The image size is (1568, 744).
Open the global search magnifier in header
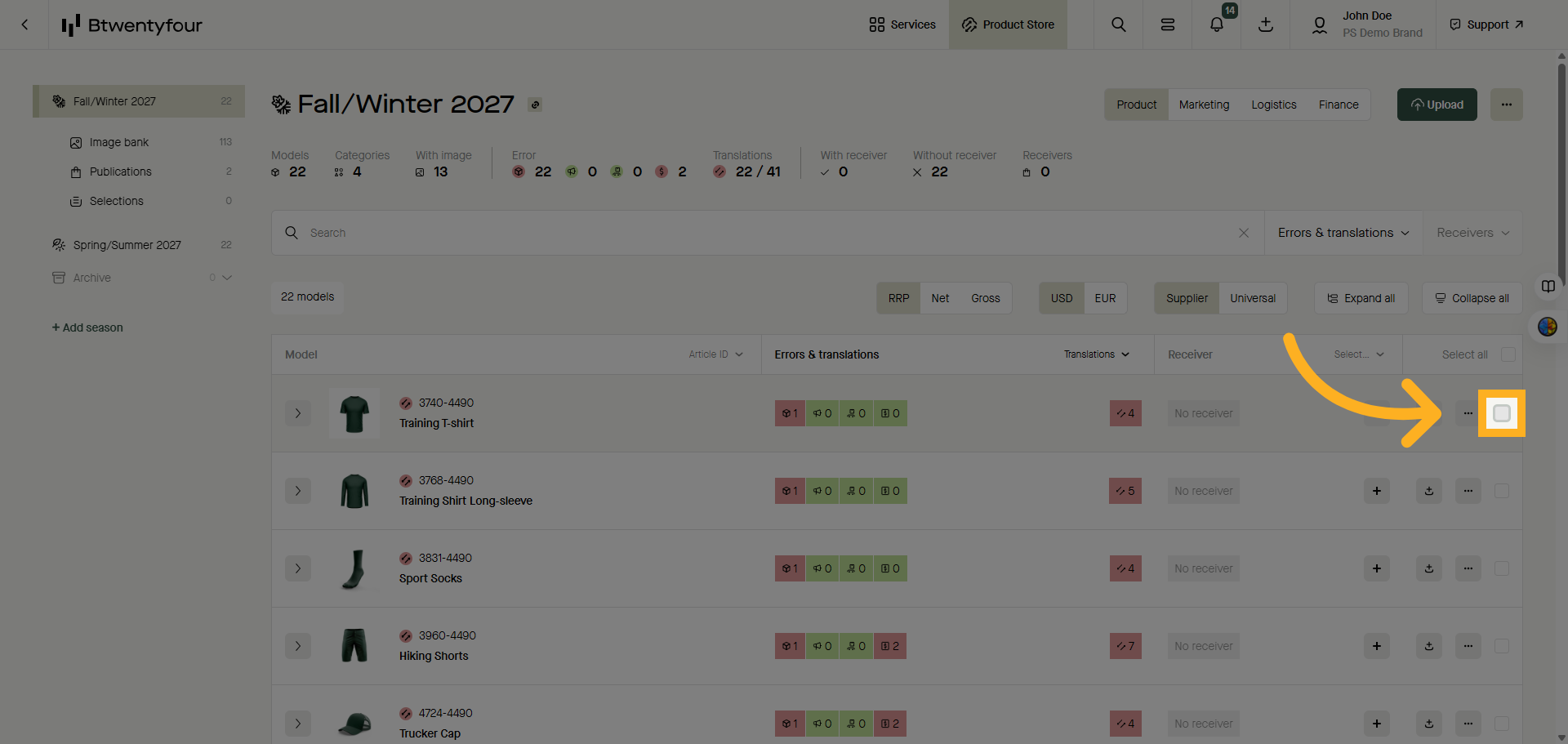[x=1119, y=25]
